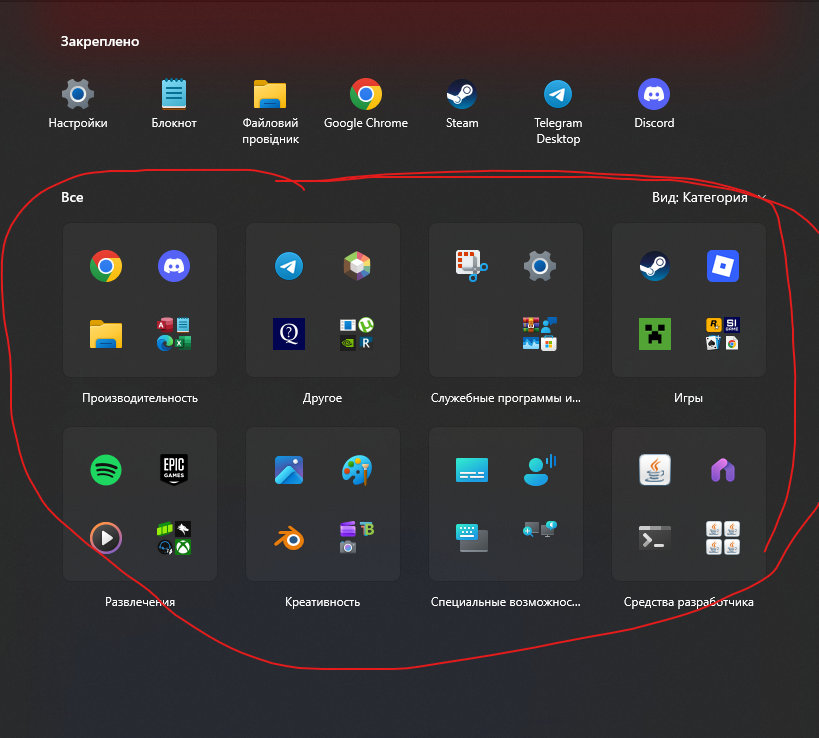Click the Игры category label
This screenshot has height=738, width=819.
[x=688, y=398]
